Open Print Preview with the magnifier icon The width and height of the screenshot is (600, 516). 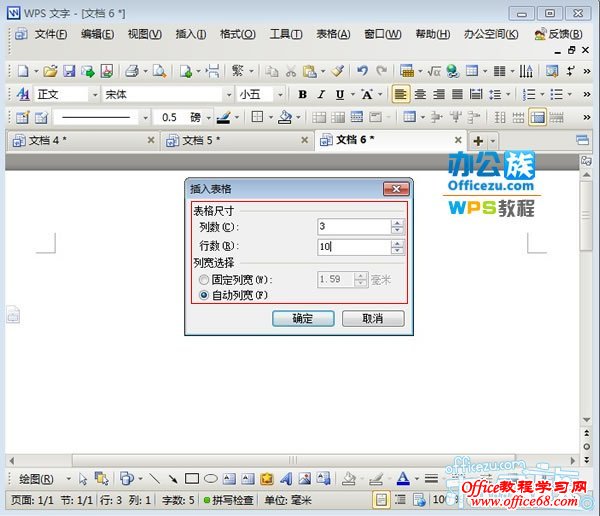pyautogui.click(x=159, y=71)
